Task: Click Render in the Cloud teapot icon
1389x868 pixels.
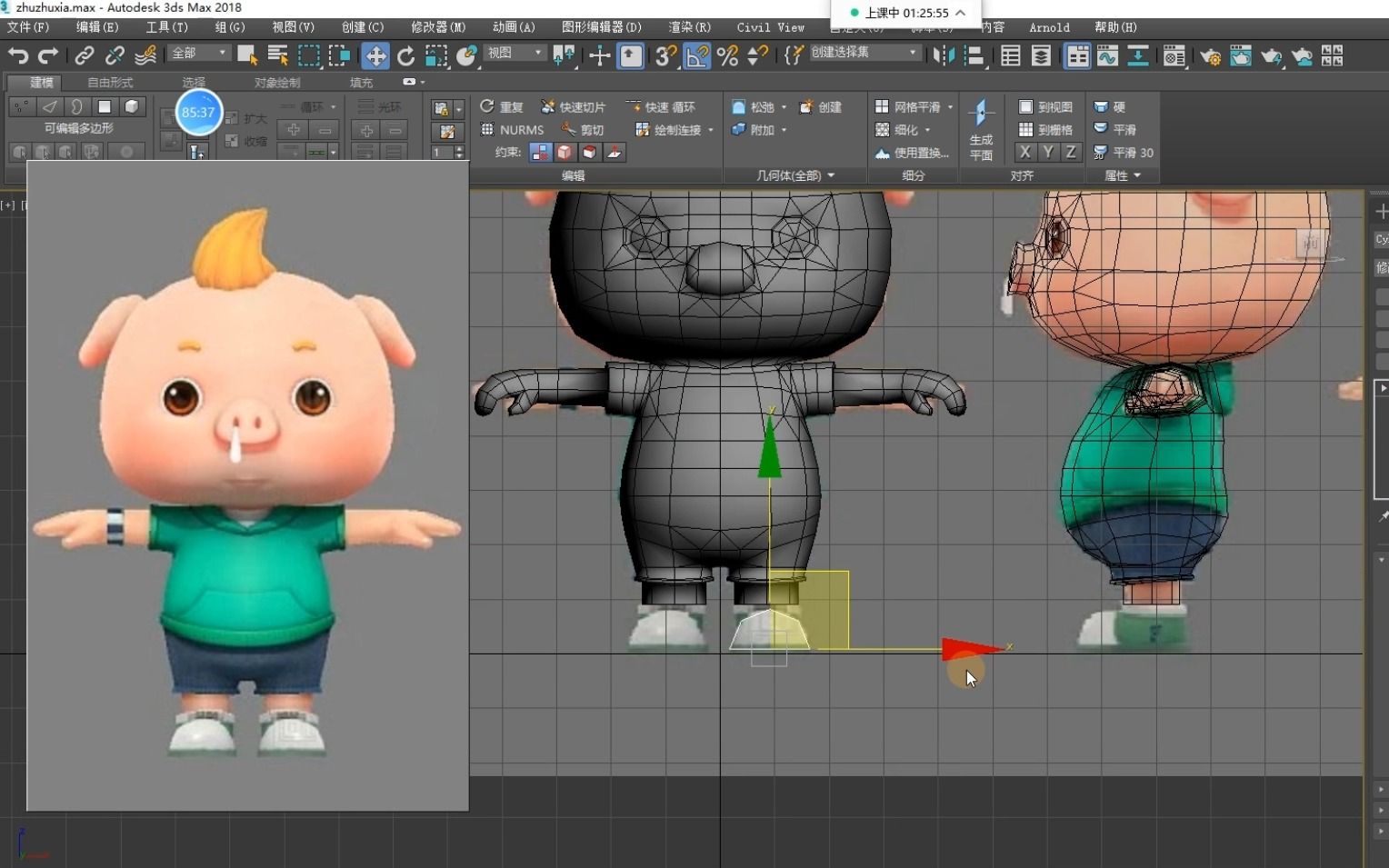Action: [1302, 56]
